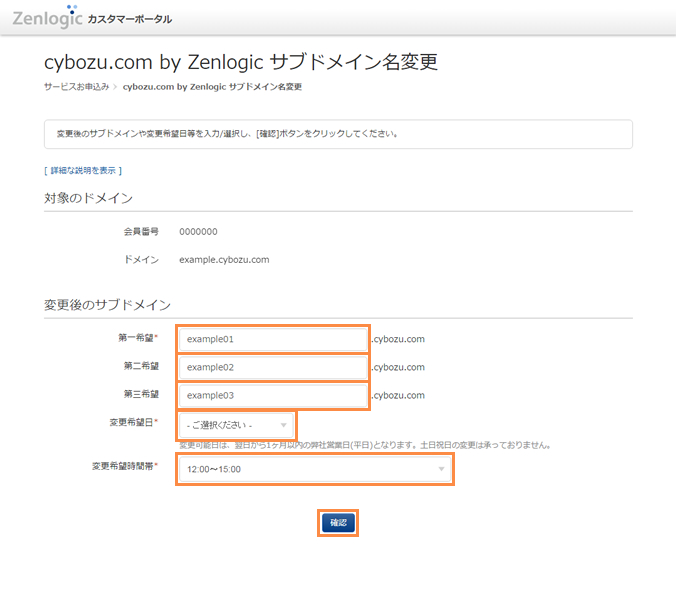Viewport: 676px width, 595px height.
Task: Click the member number value 0000000
Action: (x=198, y=231)
